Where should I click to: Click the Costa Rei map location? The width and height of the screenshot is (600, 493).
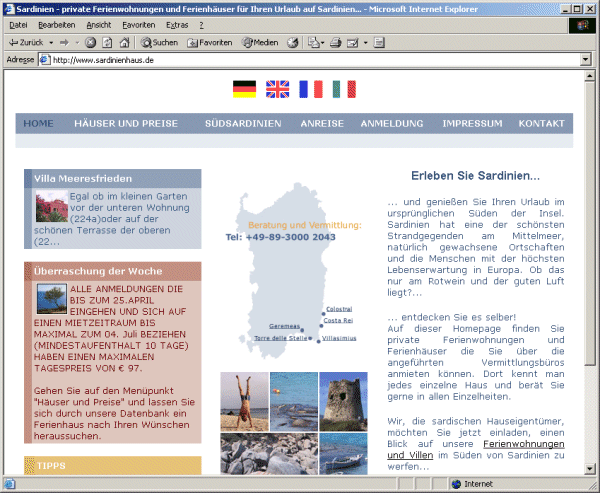339,321
